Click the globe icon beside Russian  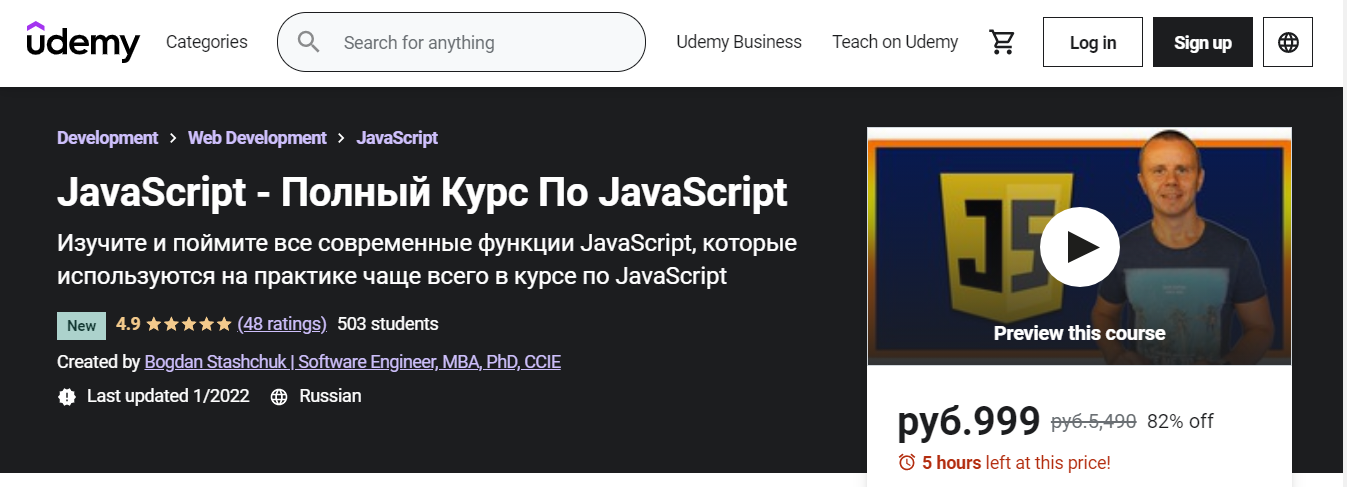point(280,396)
